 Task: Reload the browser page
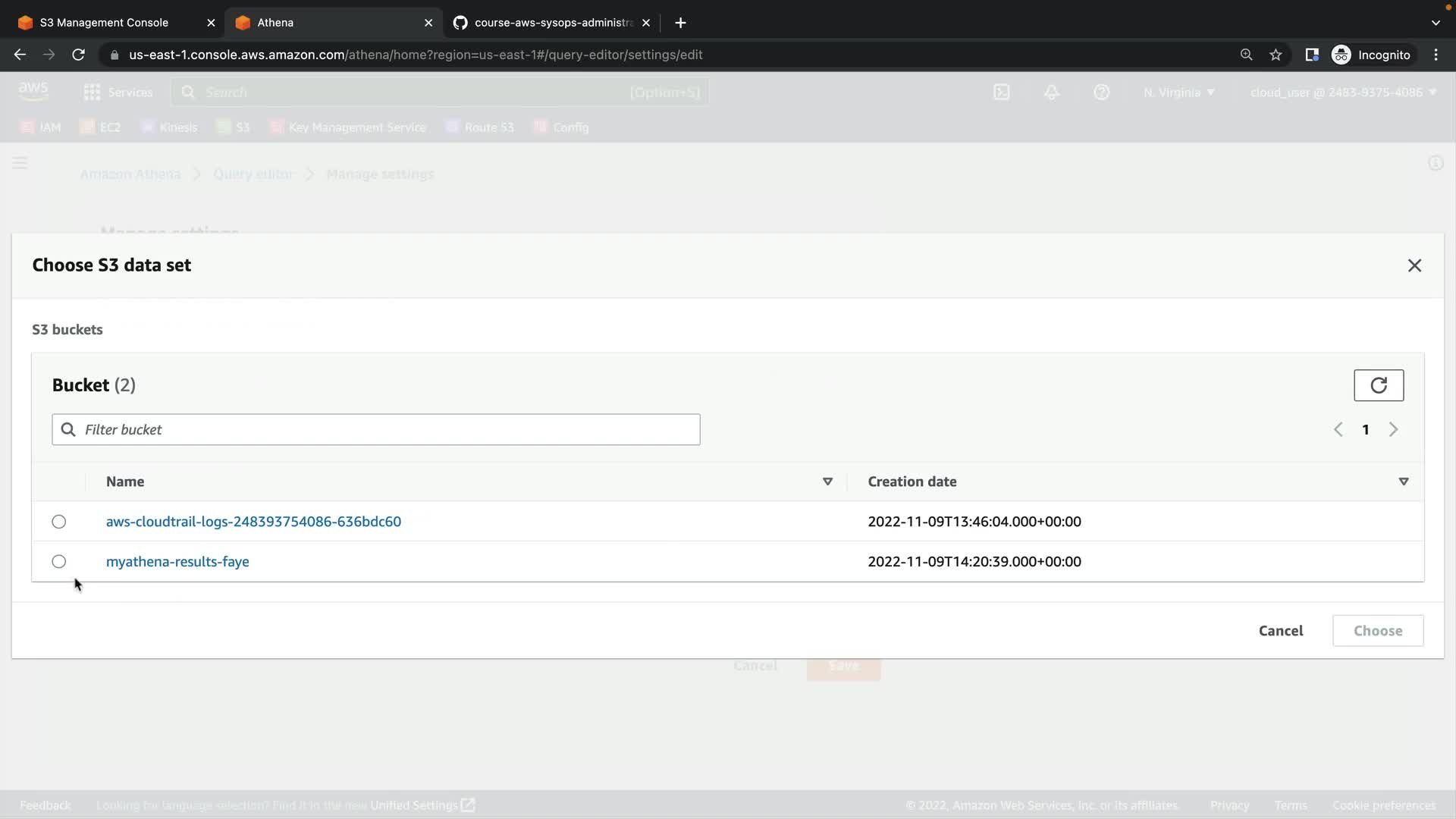pos(78,55)
